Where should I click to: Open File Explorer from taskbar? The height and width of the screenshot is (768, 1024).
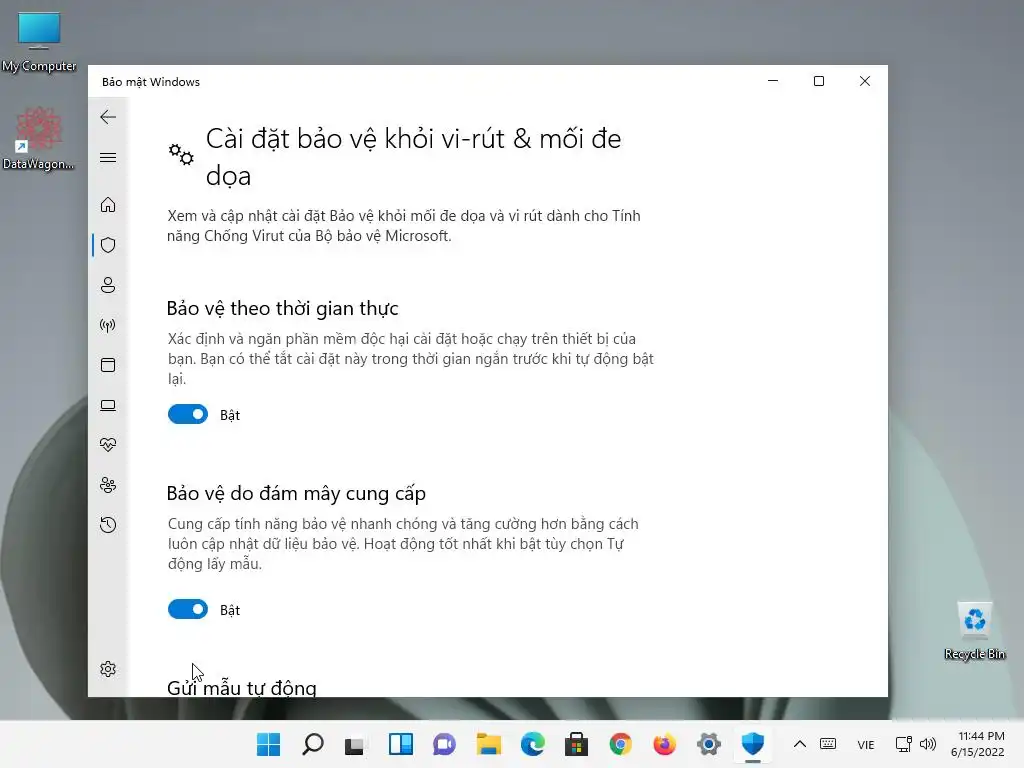tap(488, 744)
